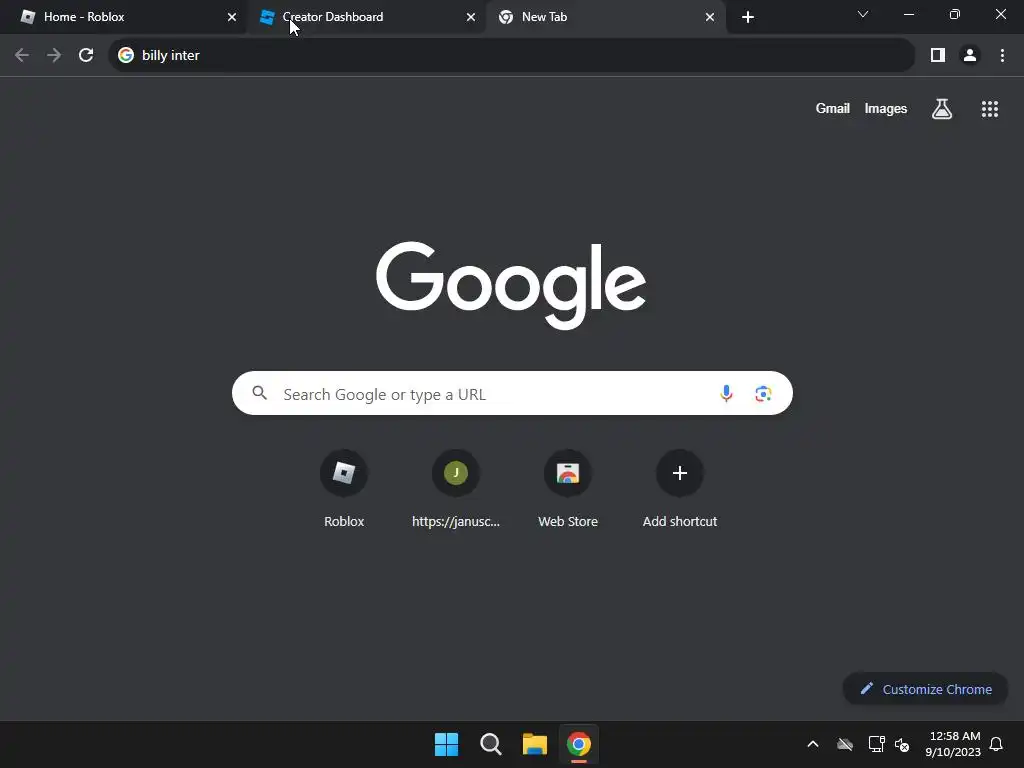Image resolution: width=1024 pixels, height=768 pixels.
Task: Open the notification bell
Action: (x=997, y=744)
